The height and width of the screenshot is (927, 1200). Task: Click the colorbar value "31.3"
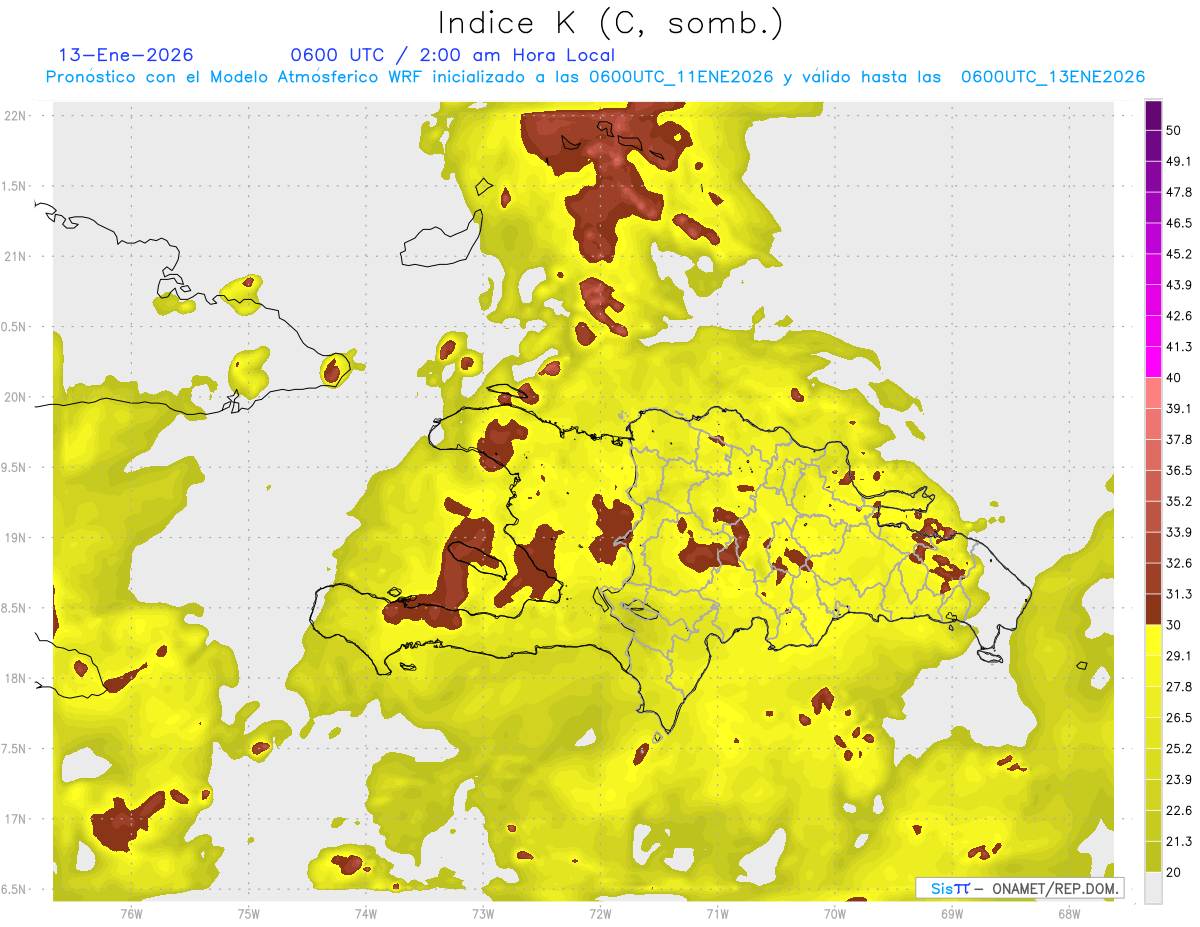point(1179,594)
